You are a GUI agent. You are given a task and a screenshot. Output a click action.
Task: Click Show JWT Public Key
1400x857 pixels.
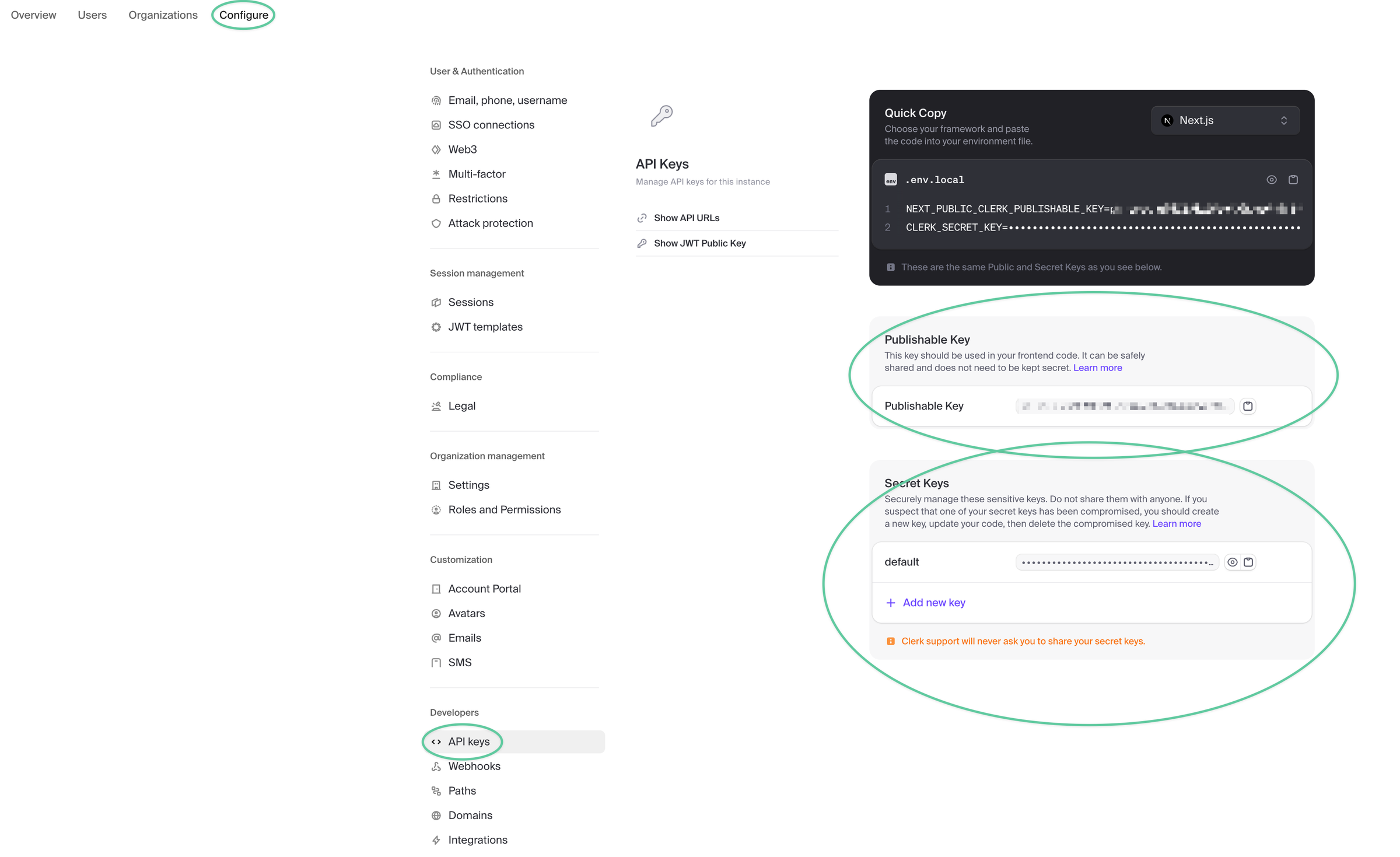[x=699, y=243]
